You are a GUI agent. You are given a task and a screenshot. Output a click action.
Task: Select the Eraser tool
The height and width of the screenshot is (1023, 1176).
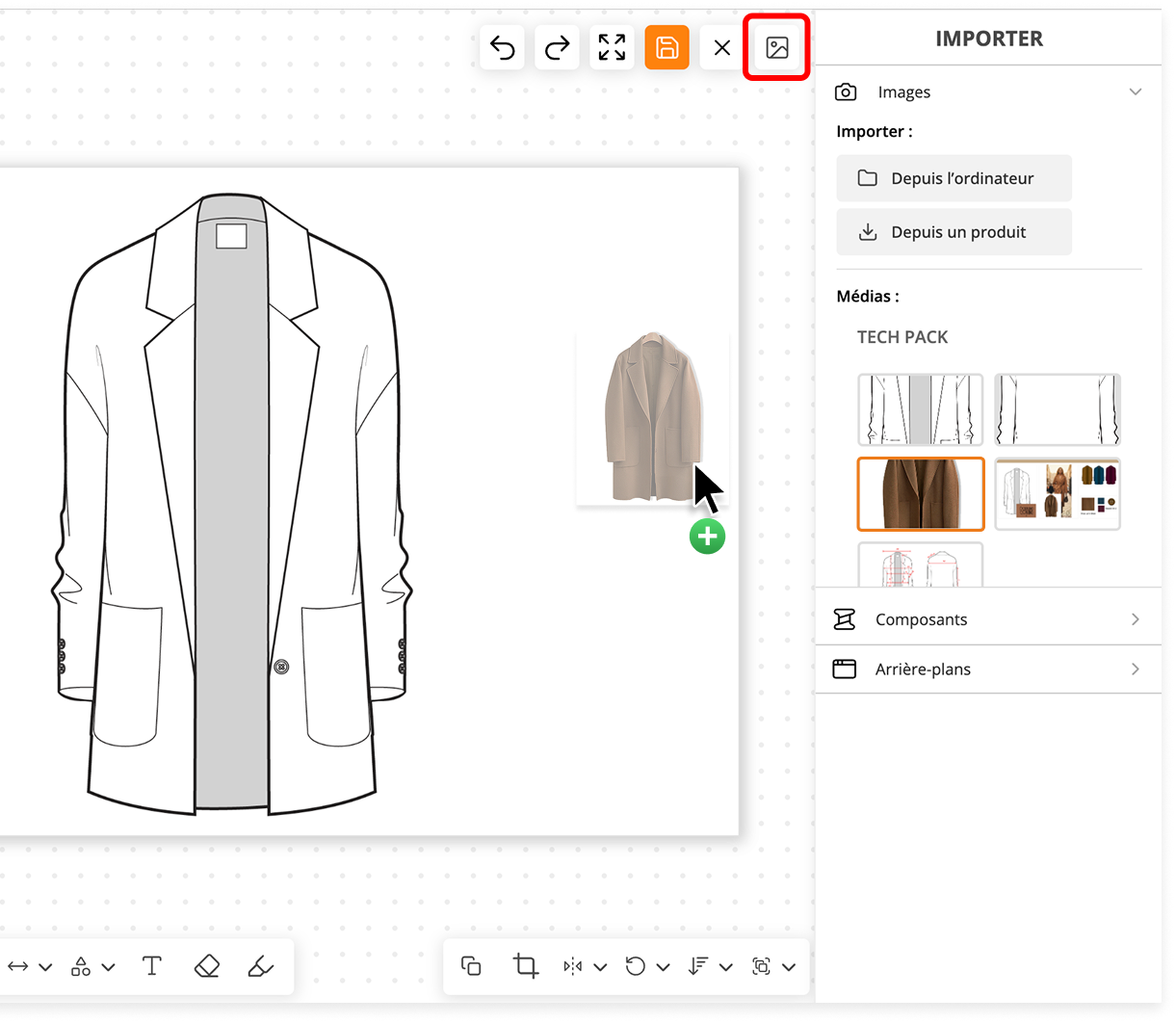point(206,966)
